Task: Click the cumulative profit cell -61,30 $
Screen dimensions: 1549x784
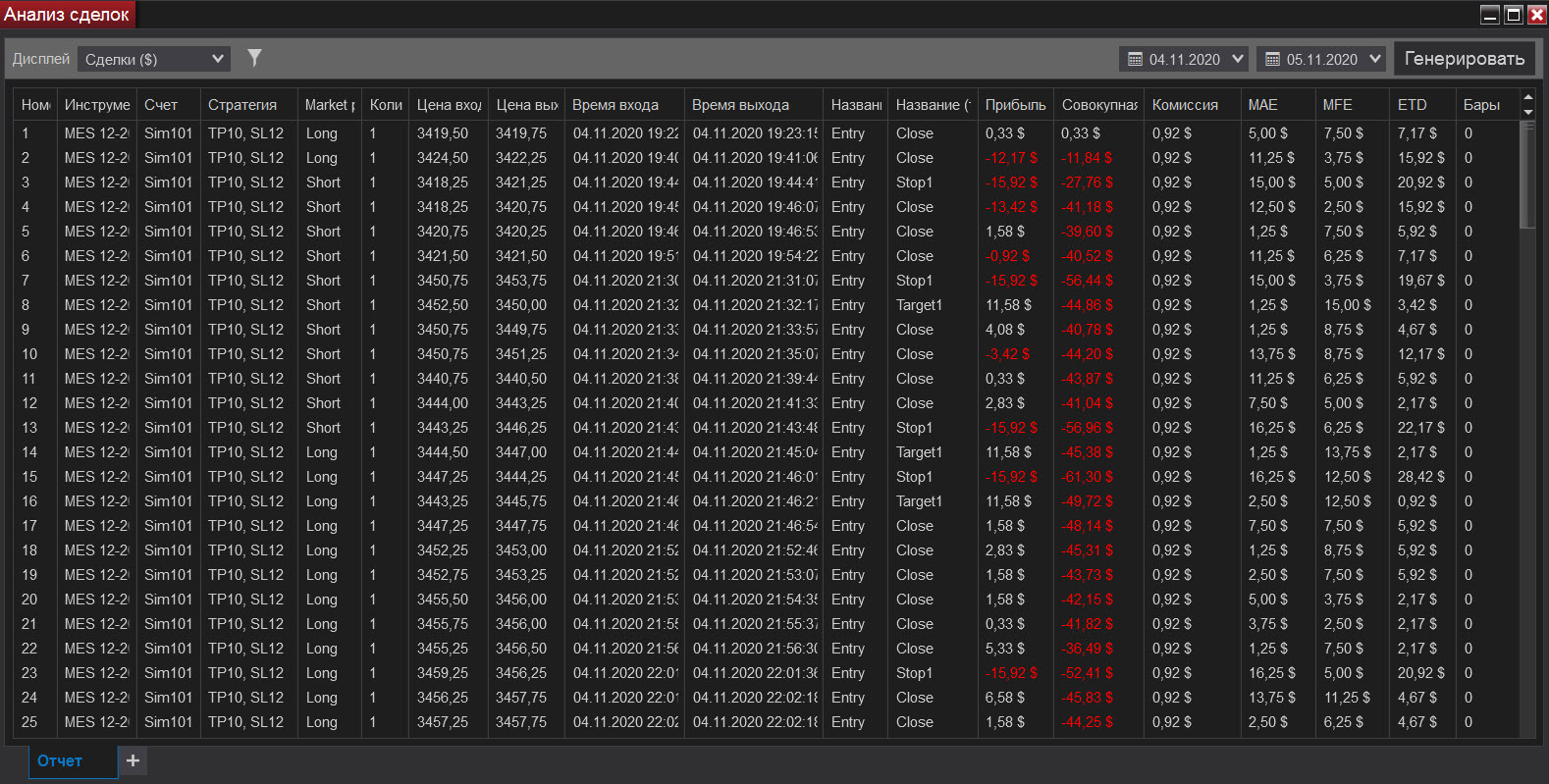Action: (x=1088, y=477)
